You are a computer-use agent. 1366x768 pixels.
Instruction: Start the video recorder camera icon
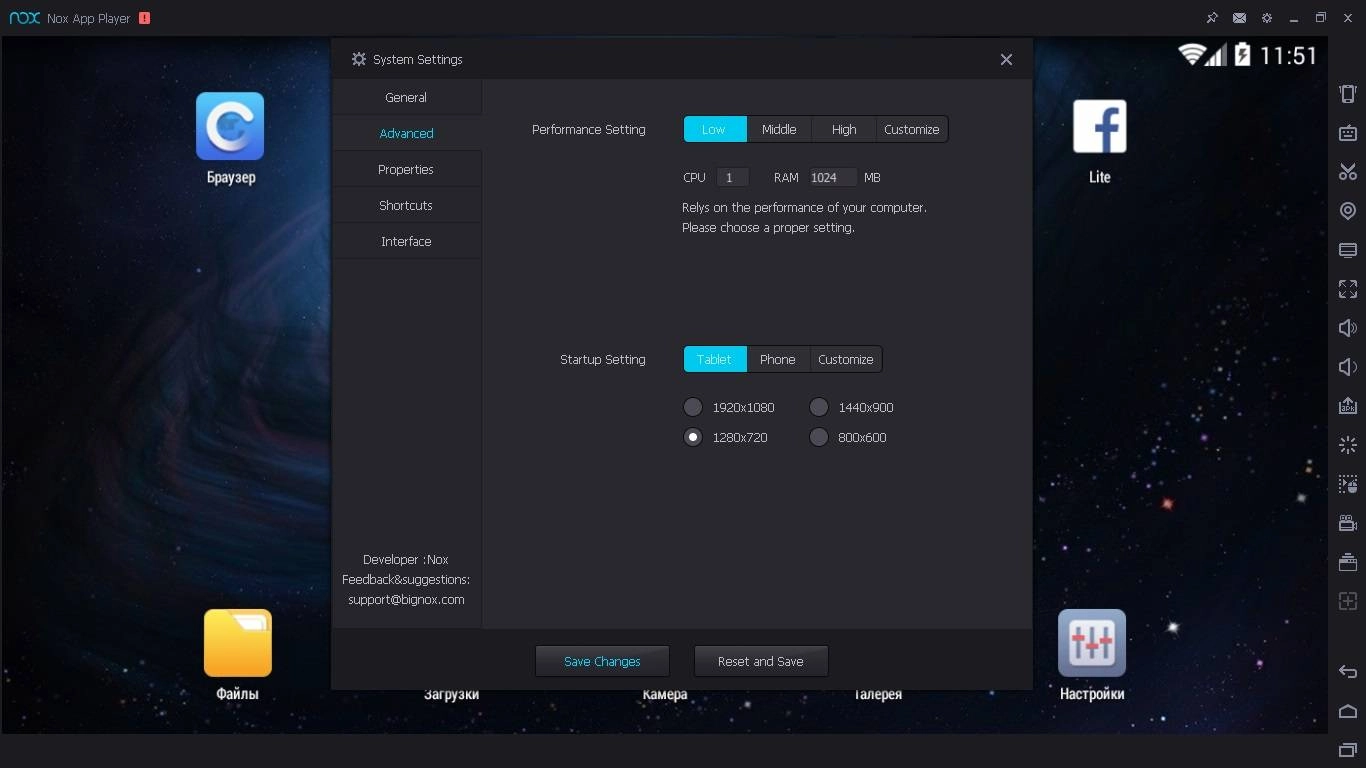1348,523
